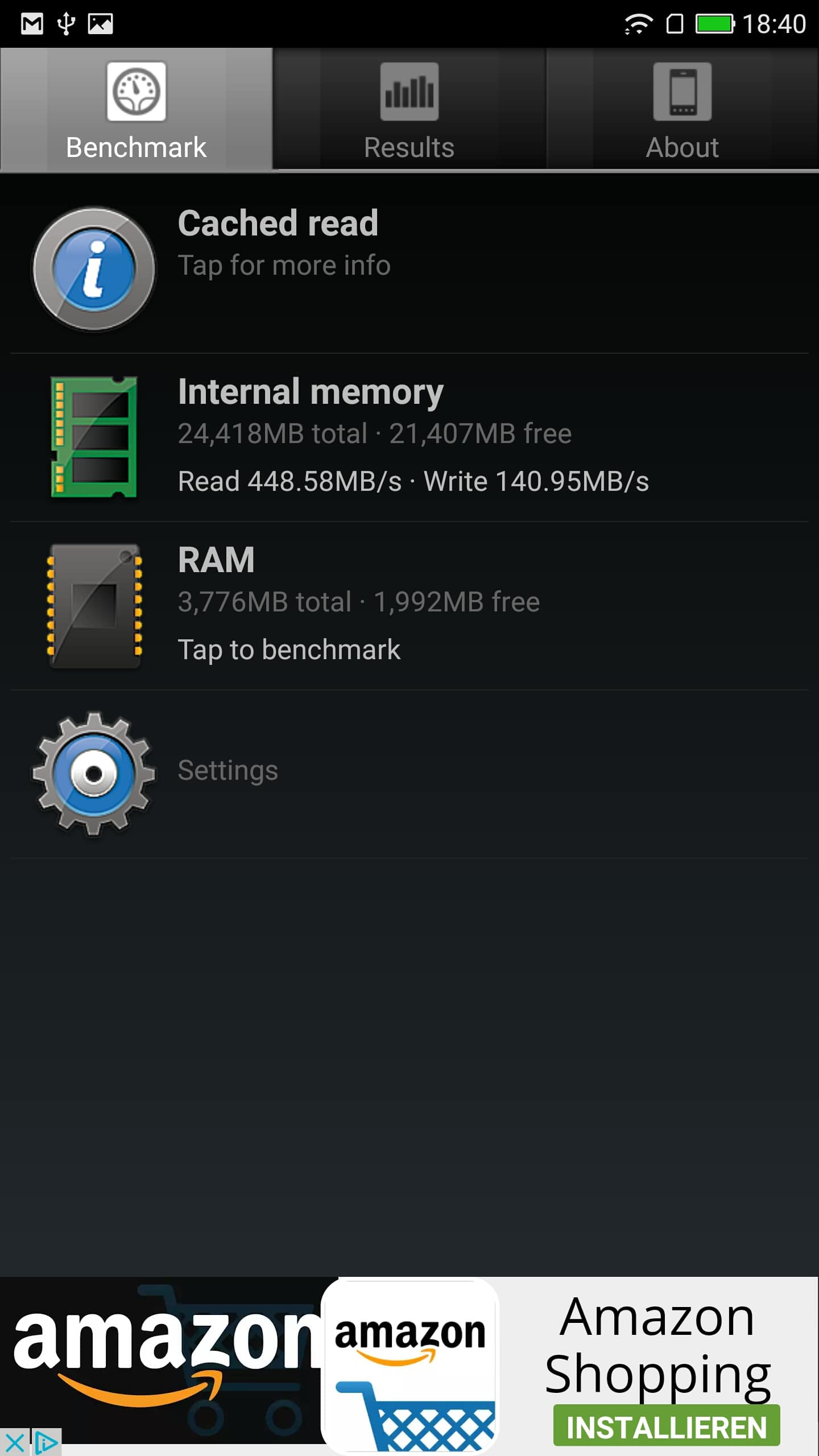Open the About tab
The width and height of the screenshot is (819, 1456).
pos(682,110)
